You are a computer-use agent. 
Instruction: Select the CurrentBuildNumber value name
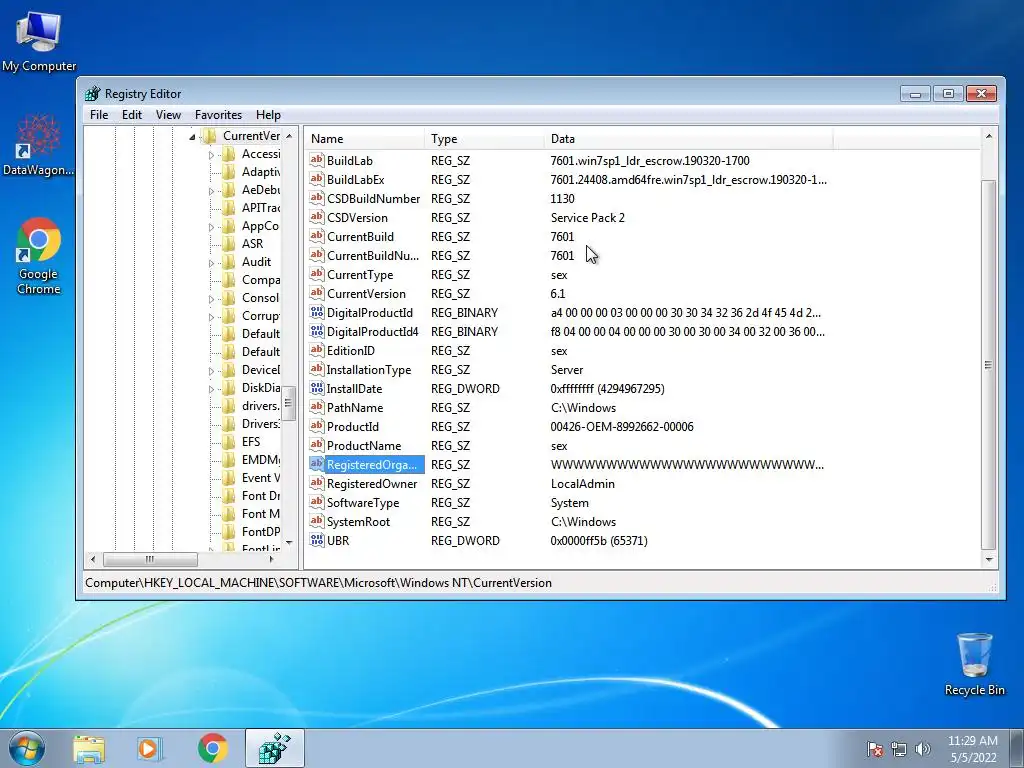373,255
